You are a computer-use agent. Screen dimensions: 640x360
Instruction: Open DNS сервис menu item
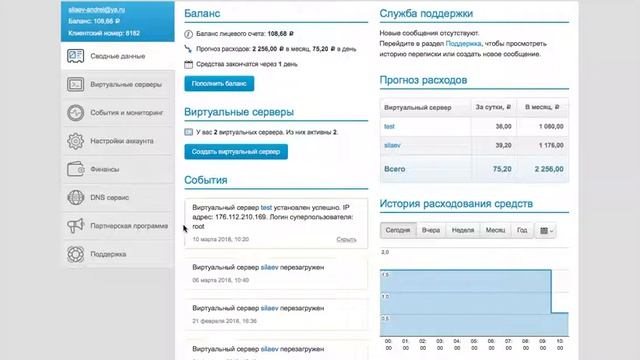coord(118,198)
